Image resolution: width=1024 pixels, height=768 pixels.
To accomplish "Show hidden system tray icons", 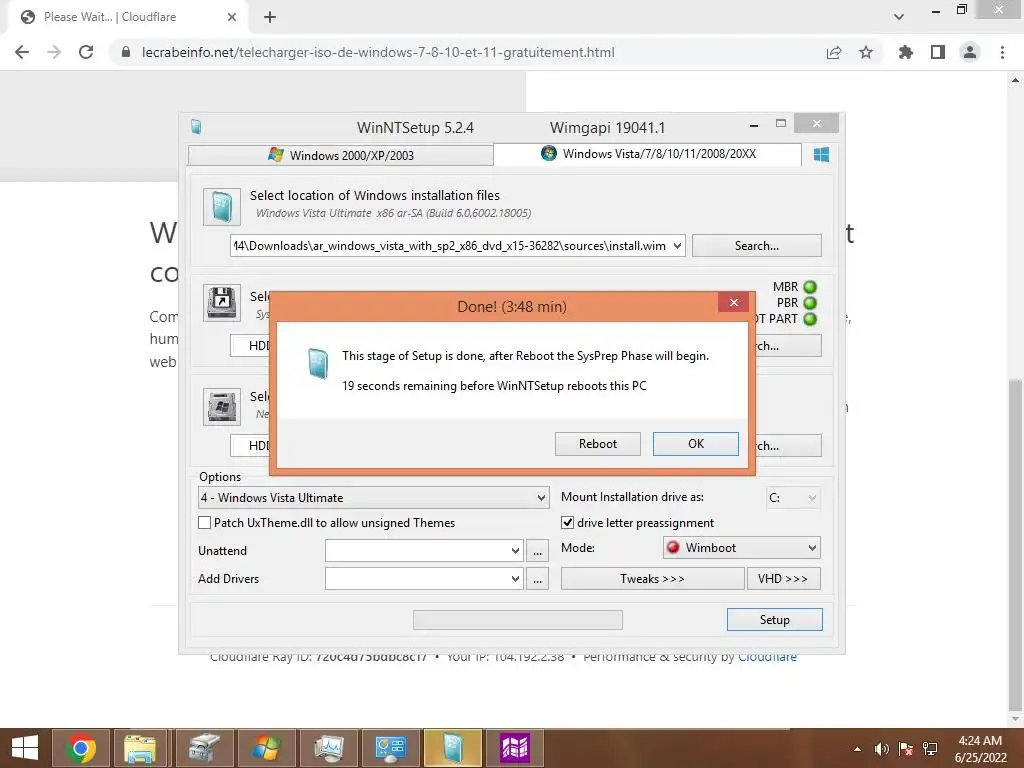I will click(x=857, y=749).
